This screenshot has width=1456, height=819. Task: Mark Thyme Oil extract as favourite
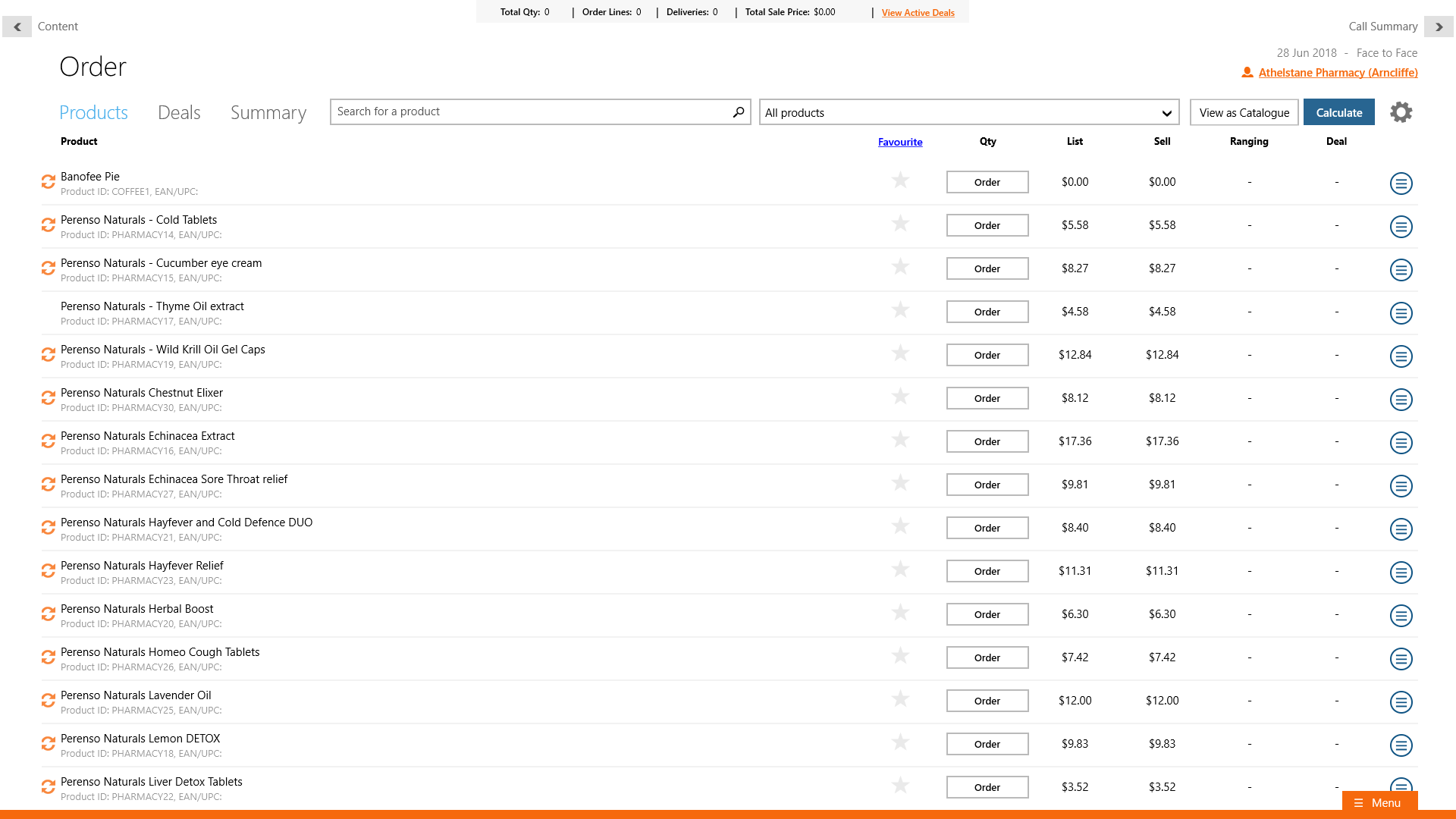tap(900, 310)
